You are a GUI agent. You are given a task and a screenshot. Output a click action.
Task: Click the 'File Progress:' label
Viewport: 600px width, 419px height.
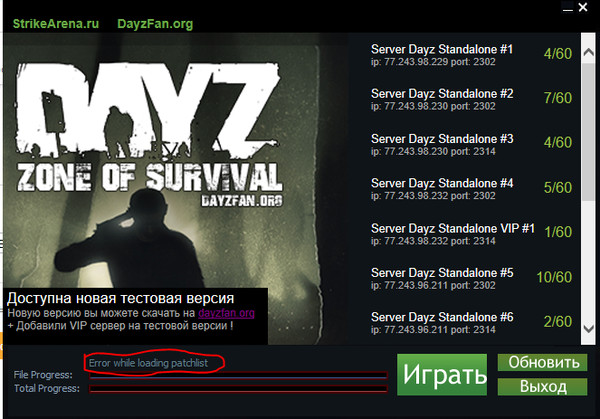[43, 375]
